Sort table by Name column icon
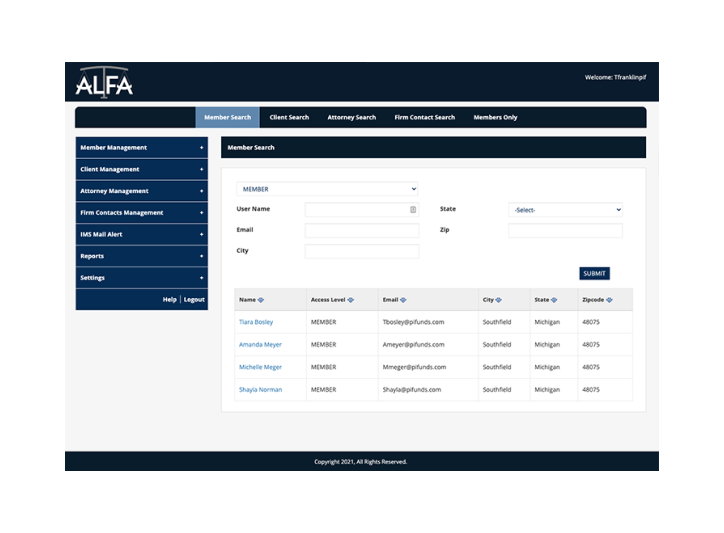This screenshot has height=533, width=724. (261, 300)
